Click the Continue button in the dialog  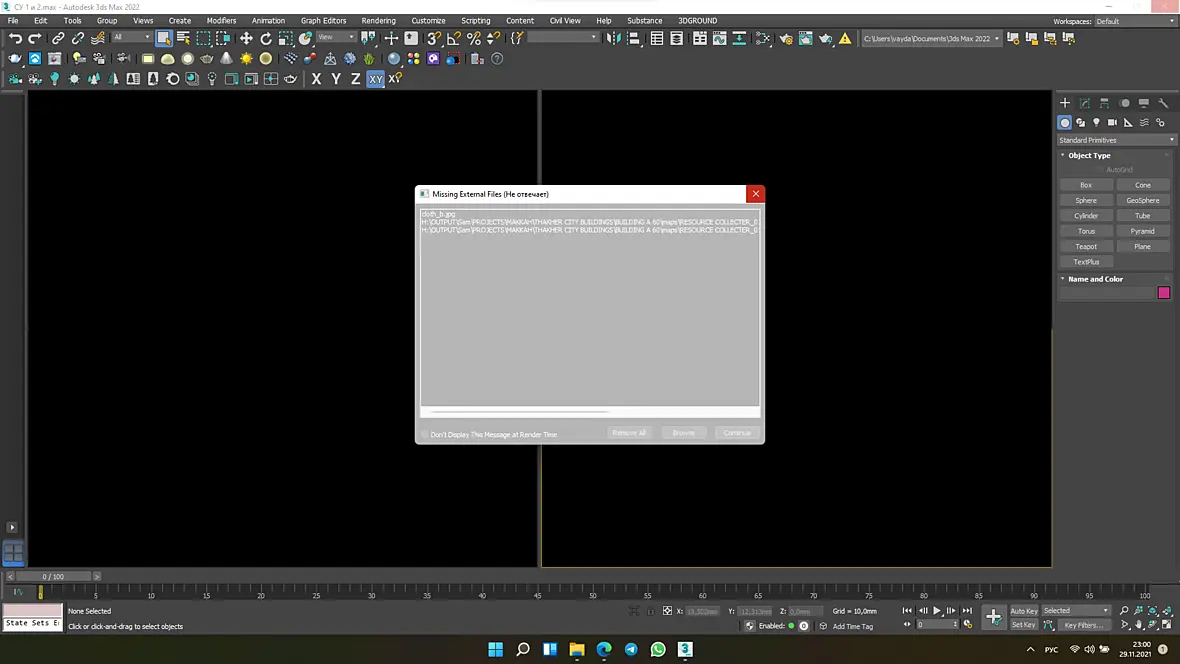click(737, 433)
